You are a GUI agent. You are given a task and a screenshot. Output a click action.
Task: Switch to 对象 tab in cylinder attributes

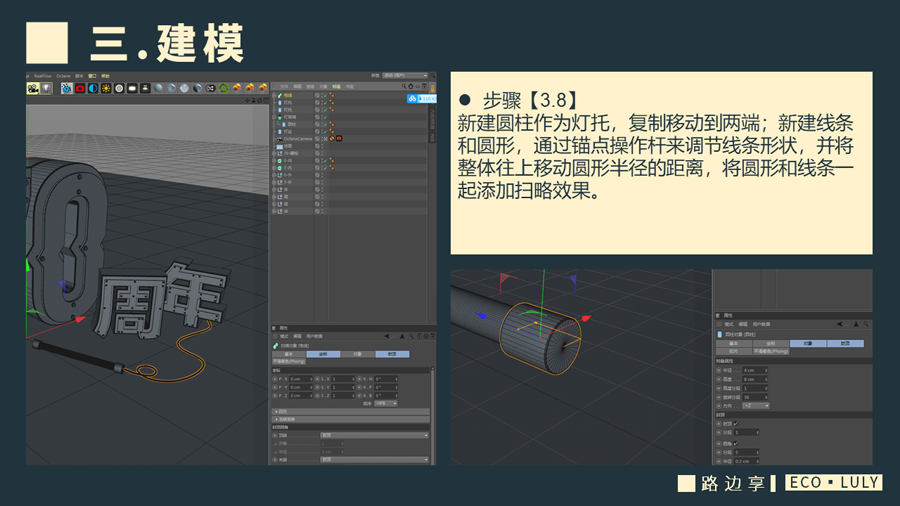coord(808,343)
